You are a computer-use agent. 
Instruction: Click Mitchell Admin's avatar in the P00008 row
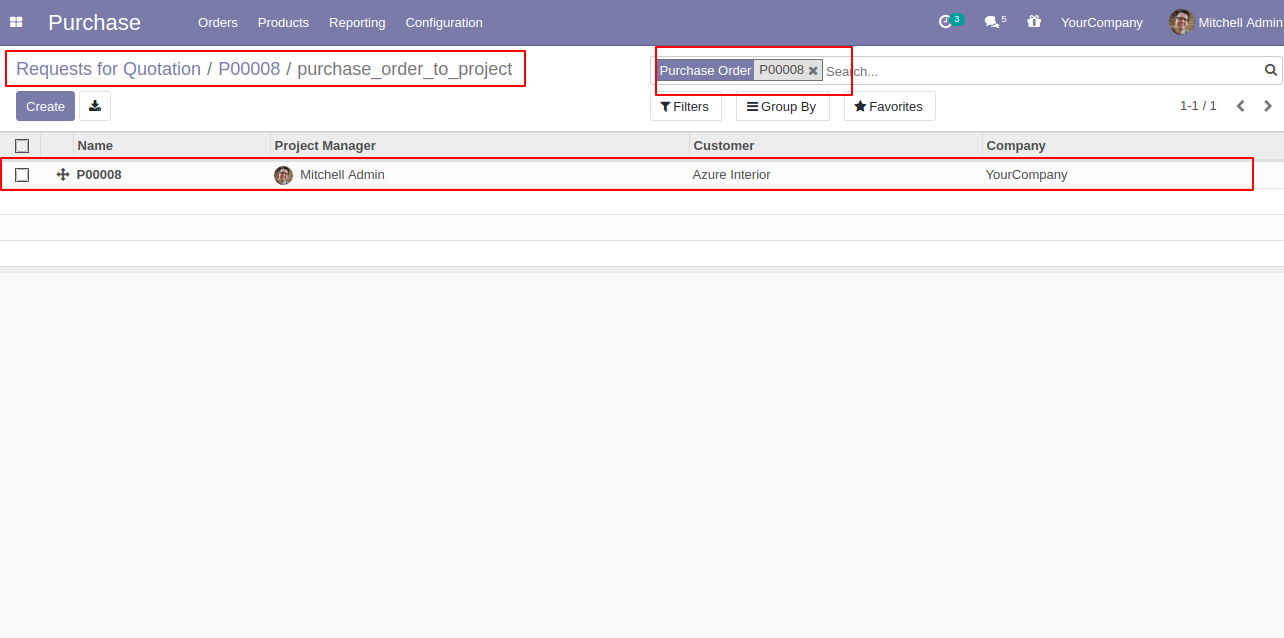(283, 175)
